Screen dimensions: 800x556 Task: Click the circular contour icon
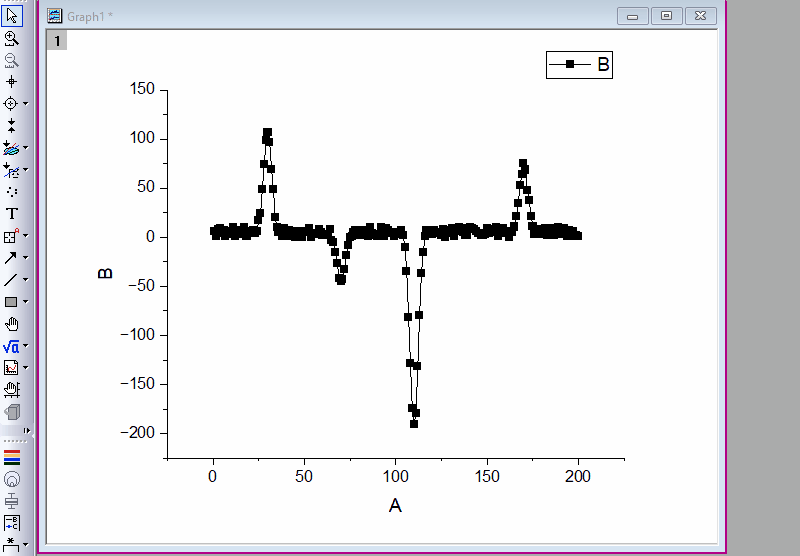point(11,479)
